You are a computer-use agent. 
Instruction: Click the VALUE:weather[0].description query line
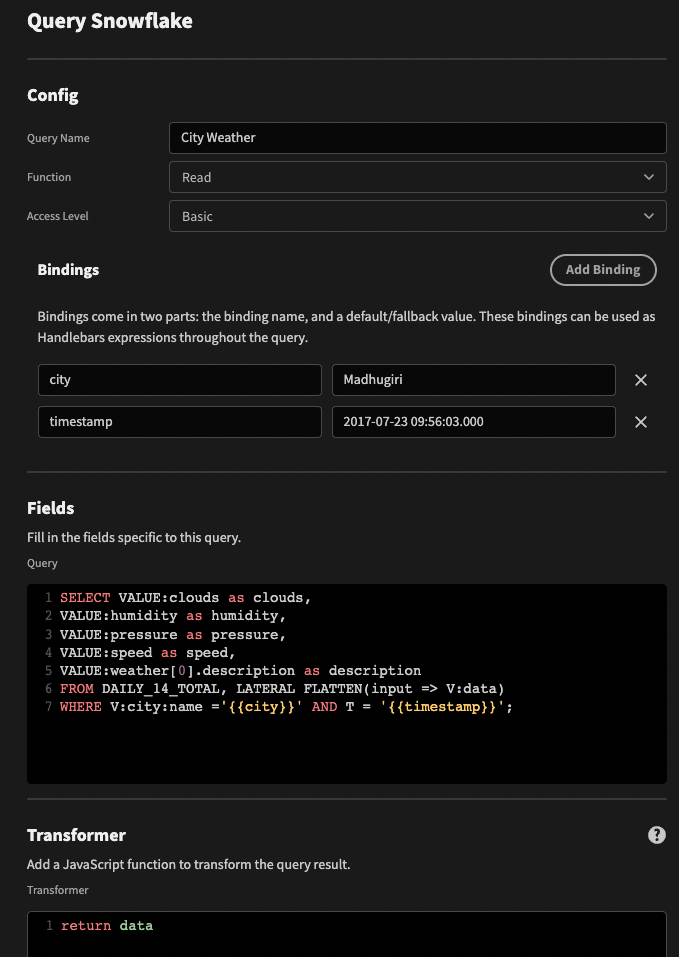pos(240,671)
